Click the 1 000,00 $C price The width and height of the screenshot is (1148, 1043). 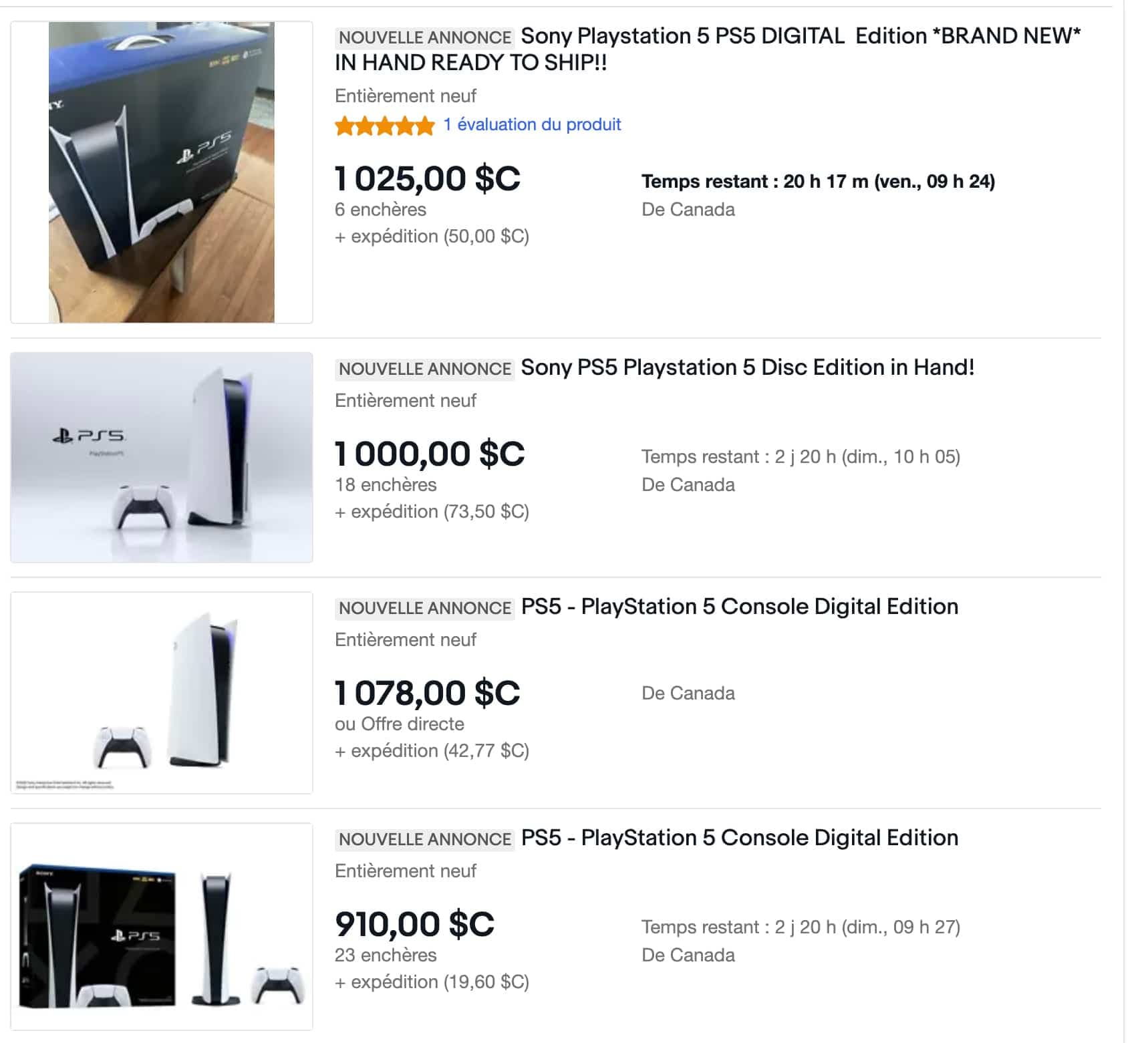coord(430,454)
